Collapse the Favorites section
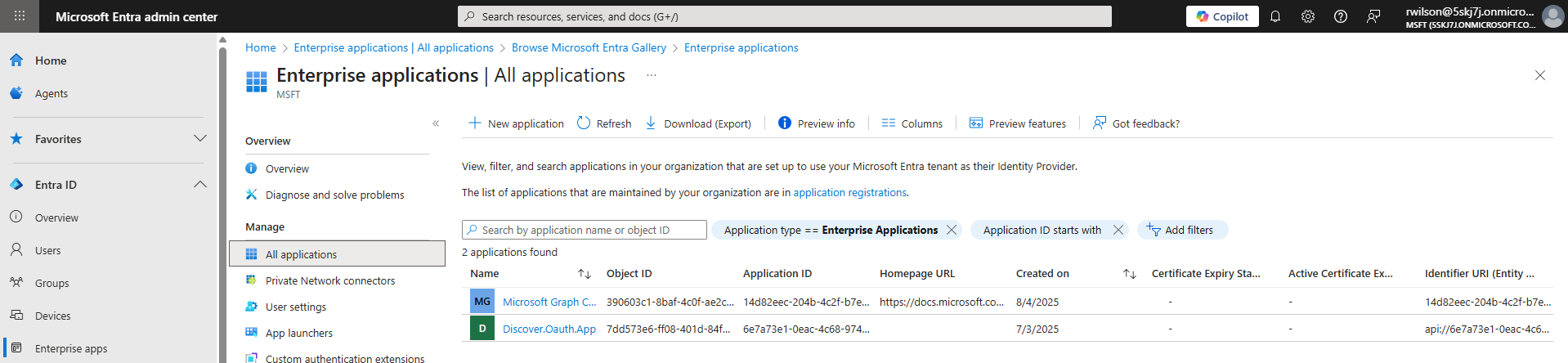Viewport: 1568px width, 363px height. coord(199,139)
